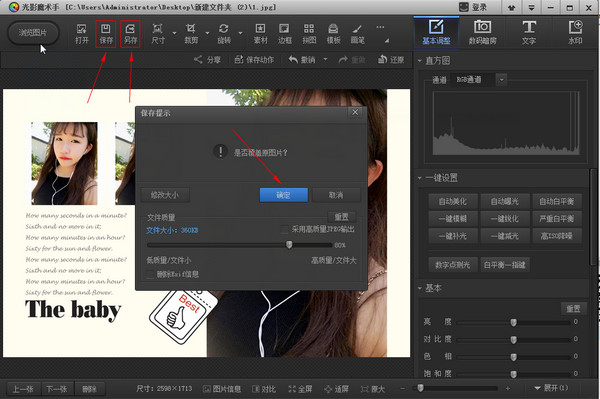Click 自动曝光 button
The height and width of the screenshot is (399, 600).
(x=505, y=201)
